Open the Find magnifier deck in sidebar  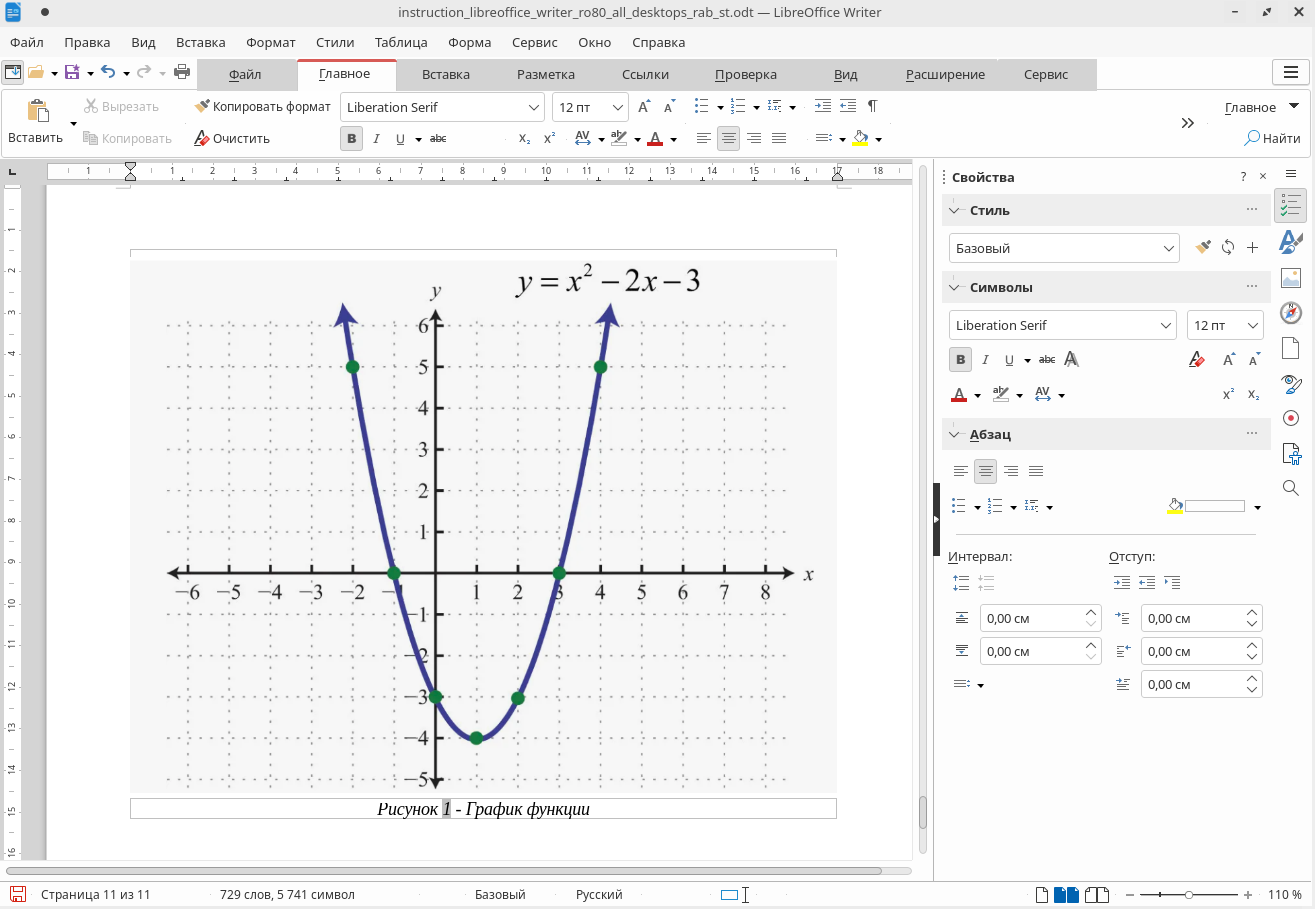tap(1291, 487)
